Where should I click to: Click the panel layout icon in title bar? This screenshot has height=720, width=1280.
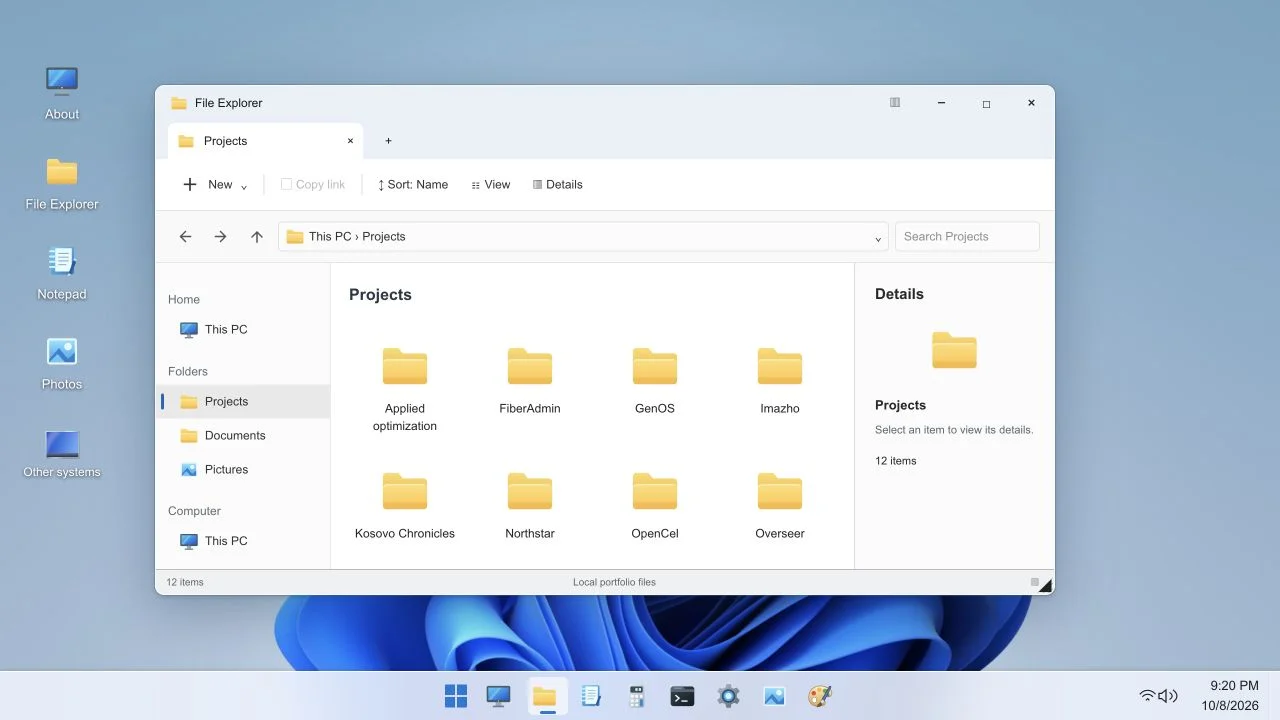coord(895,103)
